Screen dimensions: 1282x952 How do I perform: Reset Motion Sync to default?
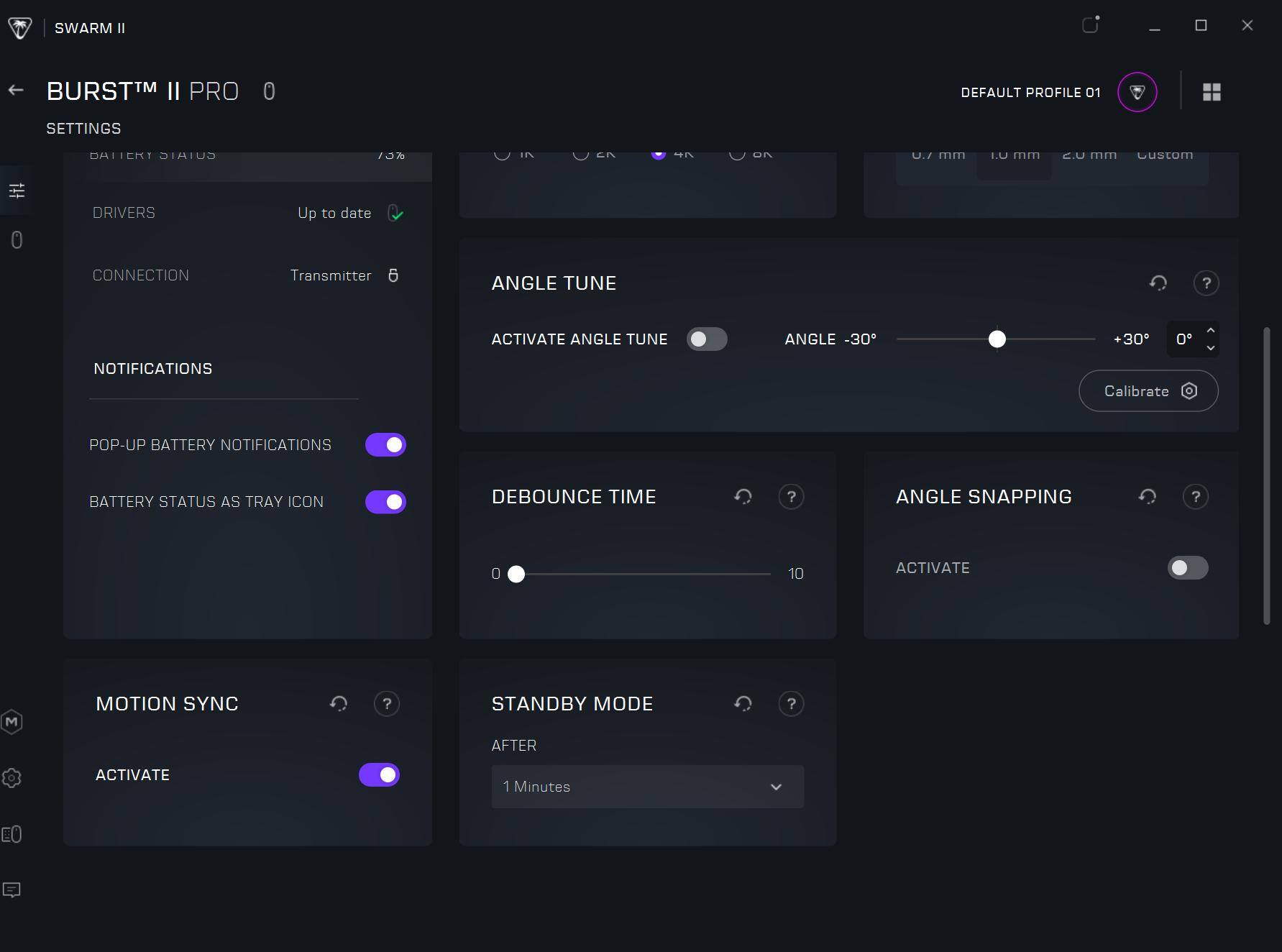point(339,704)
